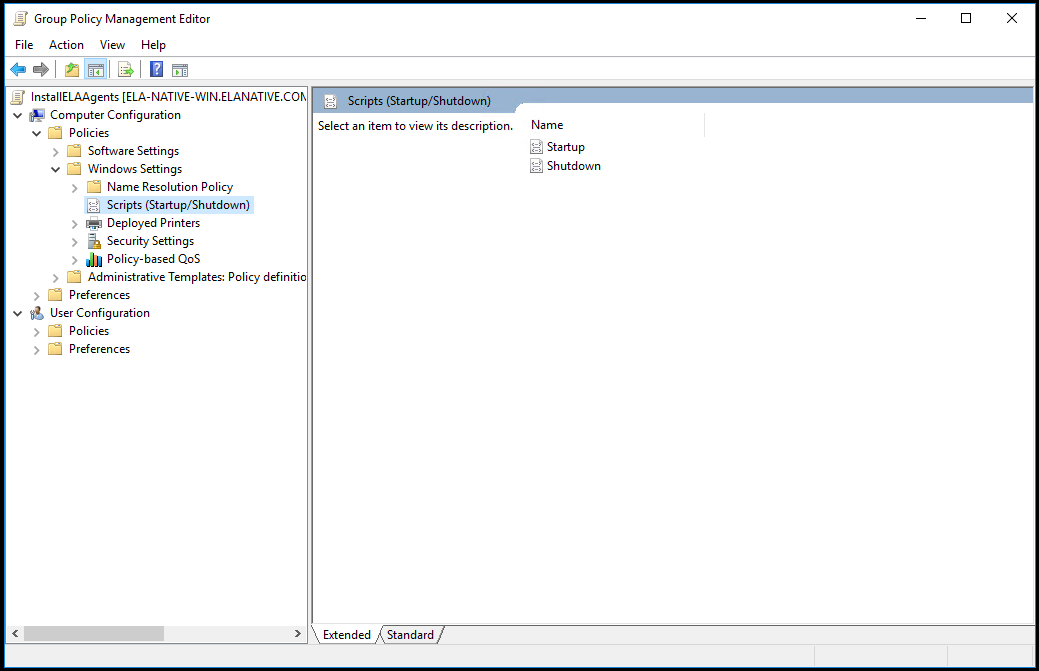
Task: Select Startup in the right pane list
Action: click(566, 147)
